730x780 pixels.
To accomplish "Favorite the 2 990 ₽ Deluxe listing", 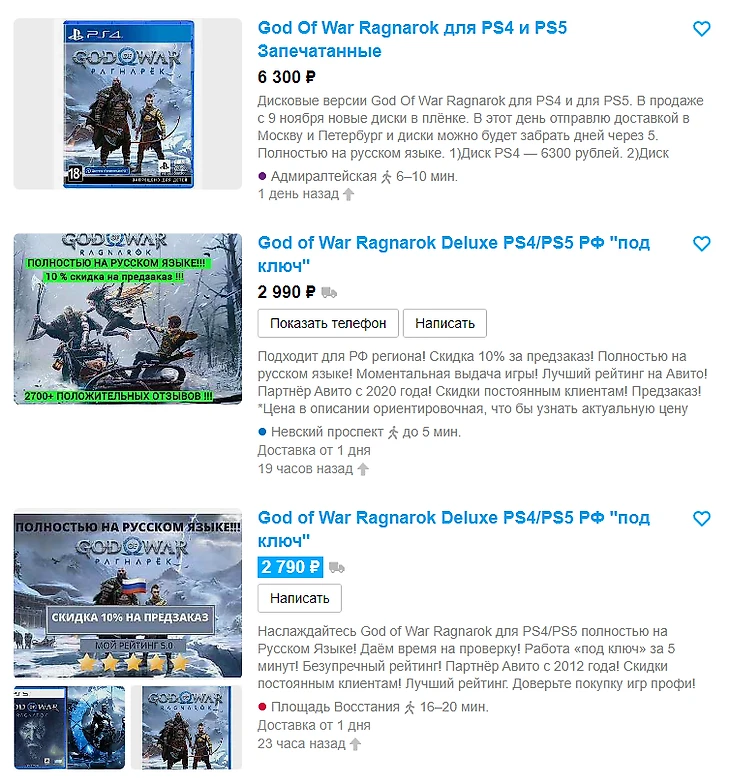I will coord(702,244).
